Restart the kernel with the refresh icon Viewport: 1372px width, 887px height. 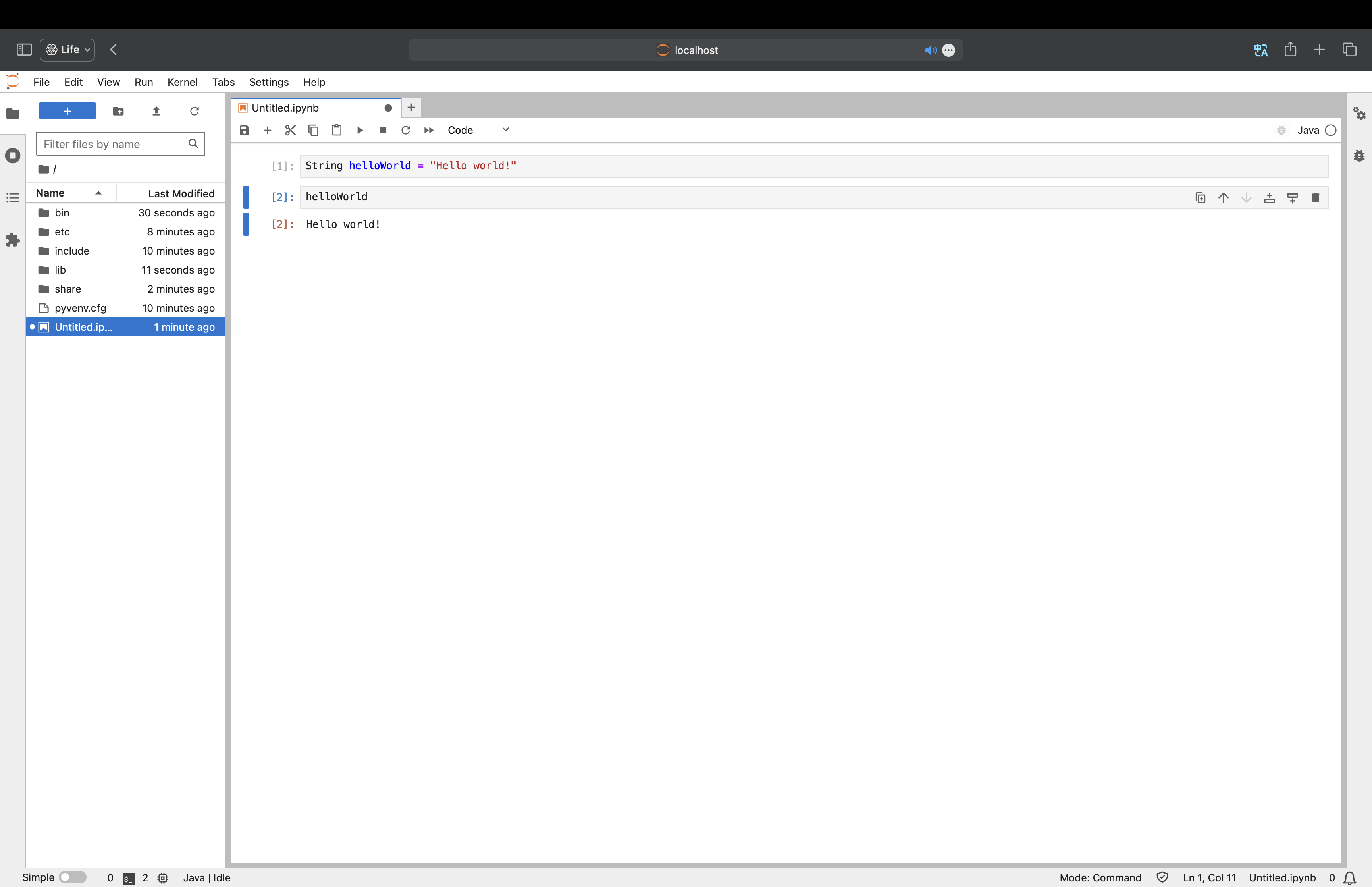[405, 130]
